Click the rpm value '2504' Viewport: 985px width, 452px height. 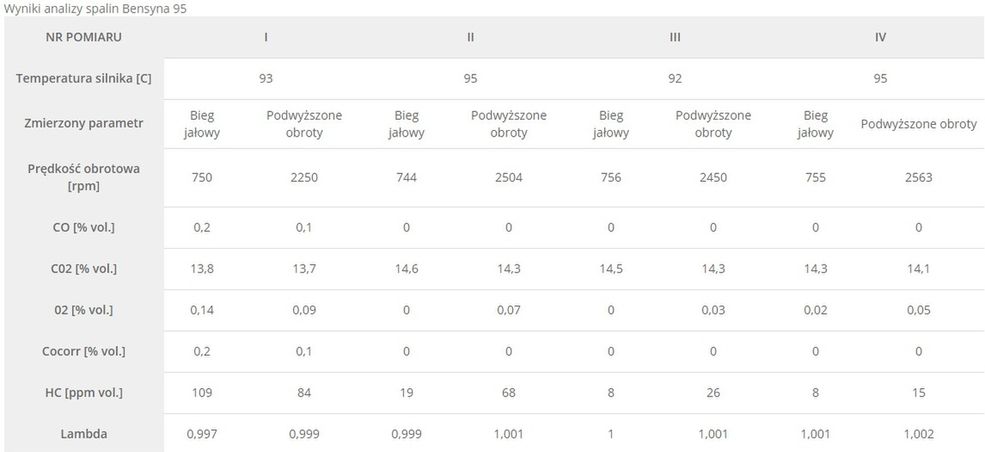tap(508, 178)
